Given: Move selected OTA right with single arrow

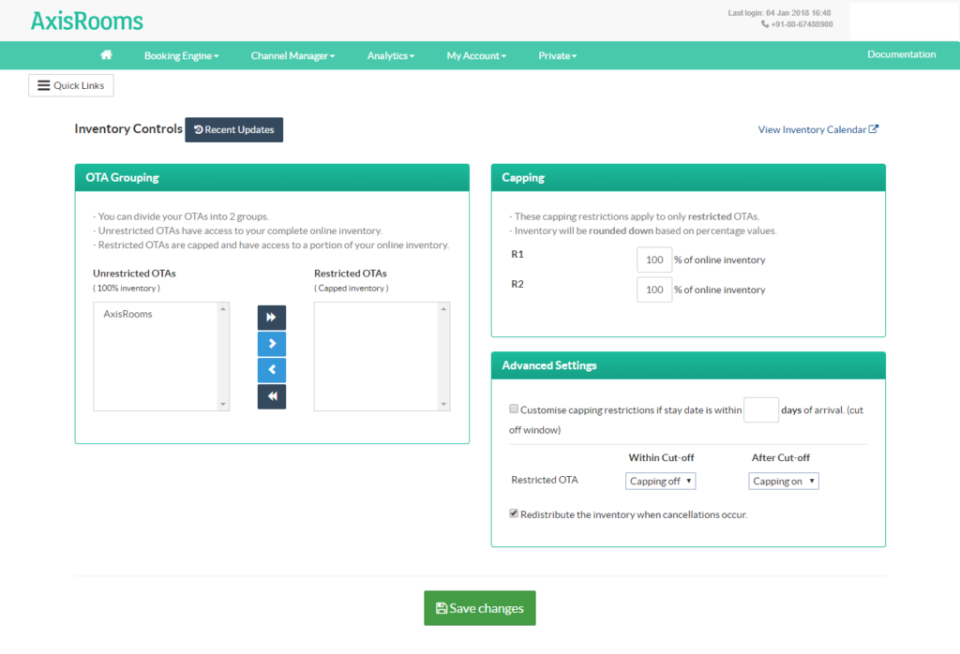Looking at the screenshot, I should point(272,344).
